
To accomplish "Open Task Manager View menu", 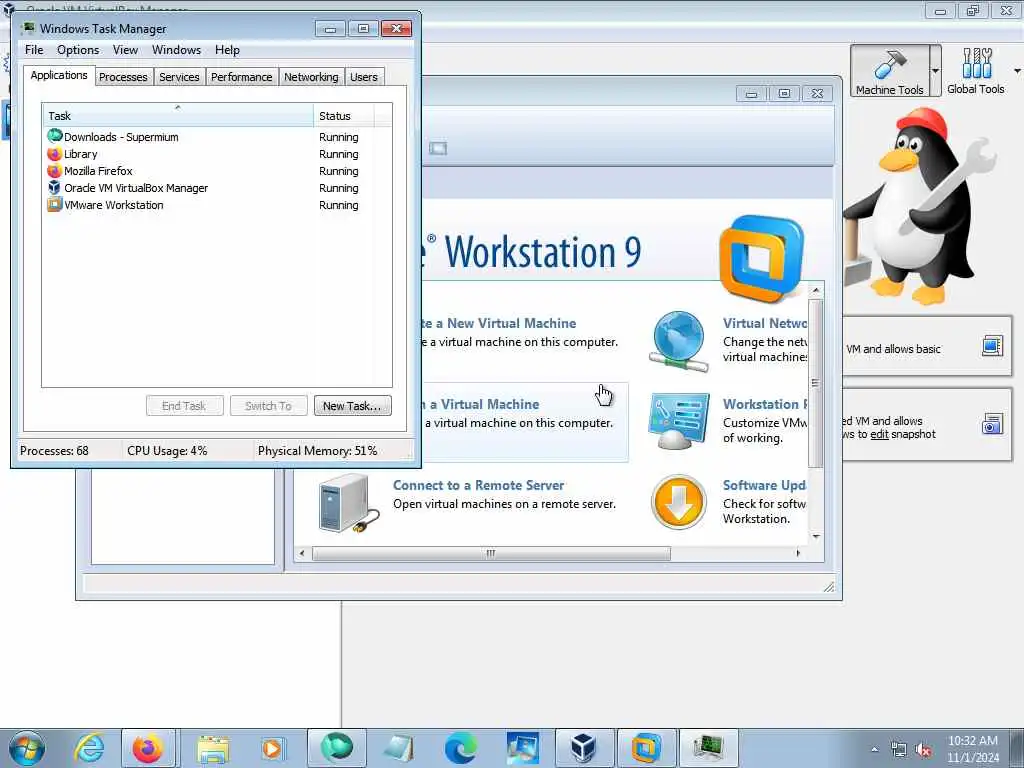I will pos(125,50).
